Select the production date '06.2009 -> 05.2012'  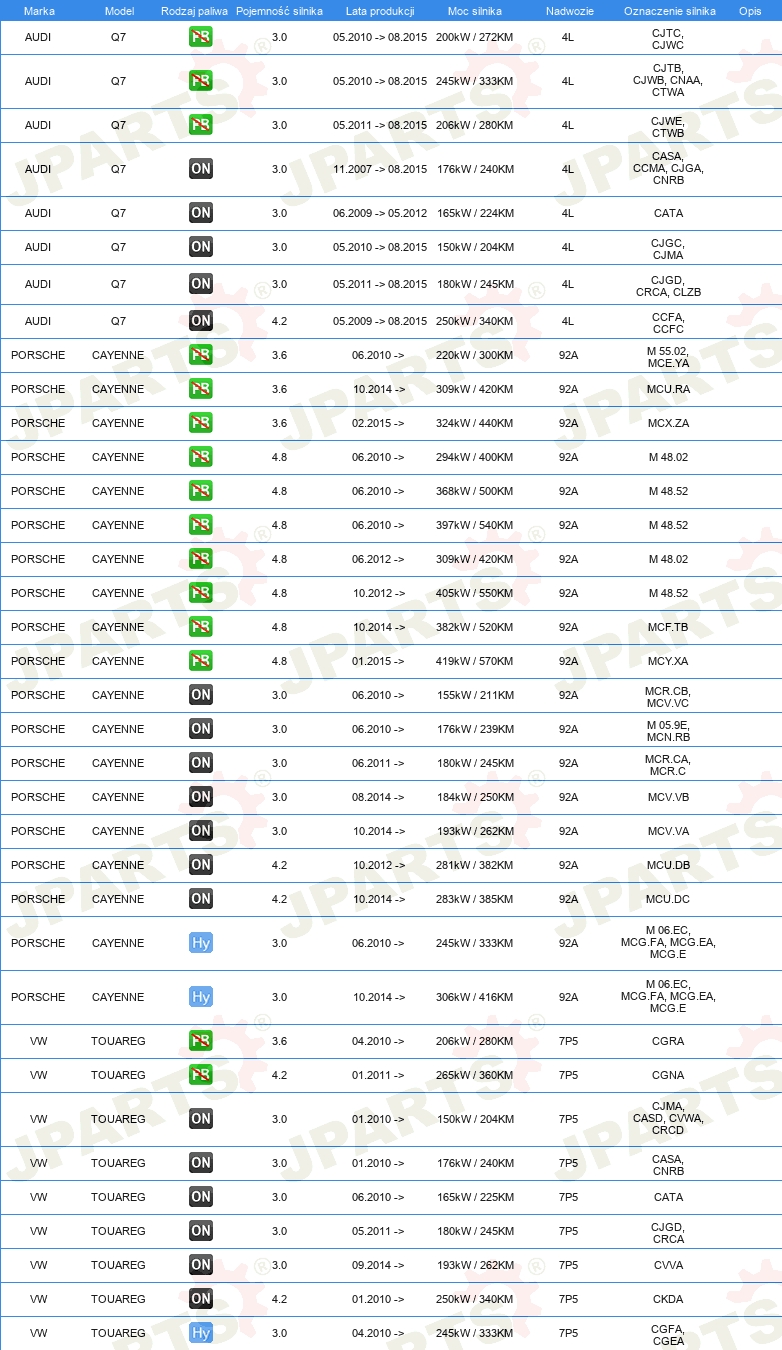point(380,213)
